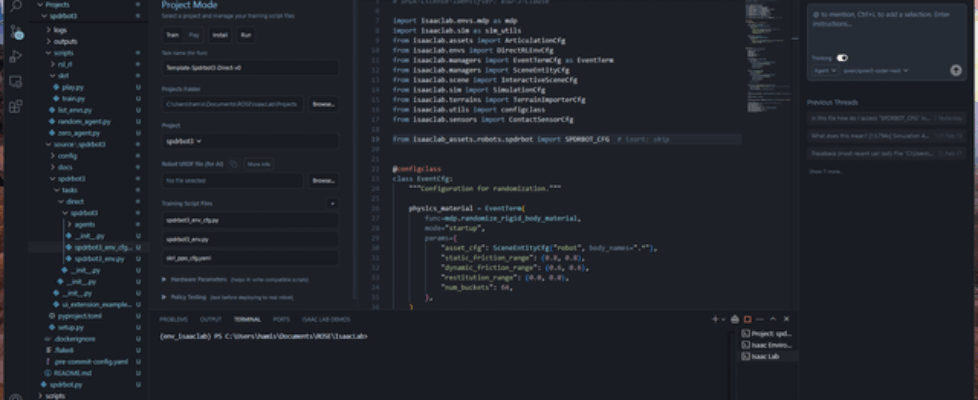Switch to the OUTPUT panel tab

coord(211,319)
